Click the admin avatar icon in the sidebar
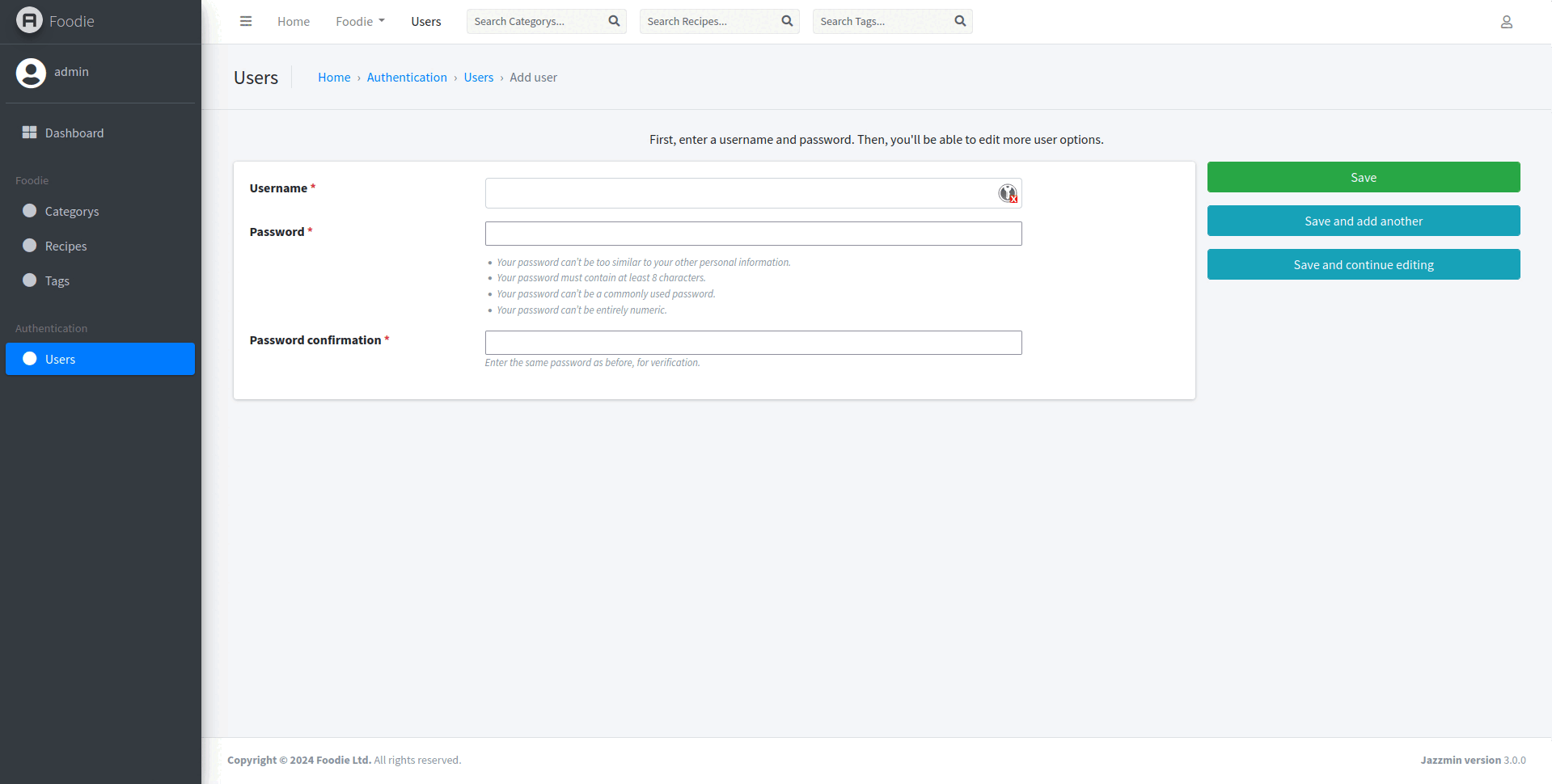The image size is (1552, 784). coord(31,73)
